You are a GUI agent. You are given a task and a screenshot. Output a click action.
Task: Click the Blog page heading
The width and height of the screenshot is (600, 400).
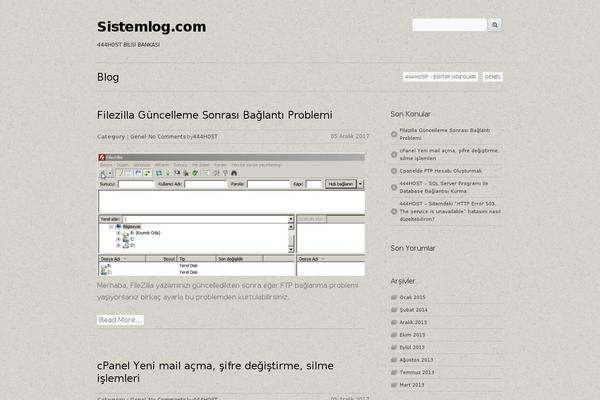click(108, 77)
